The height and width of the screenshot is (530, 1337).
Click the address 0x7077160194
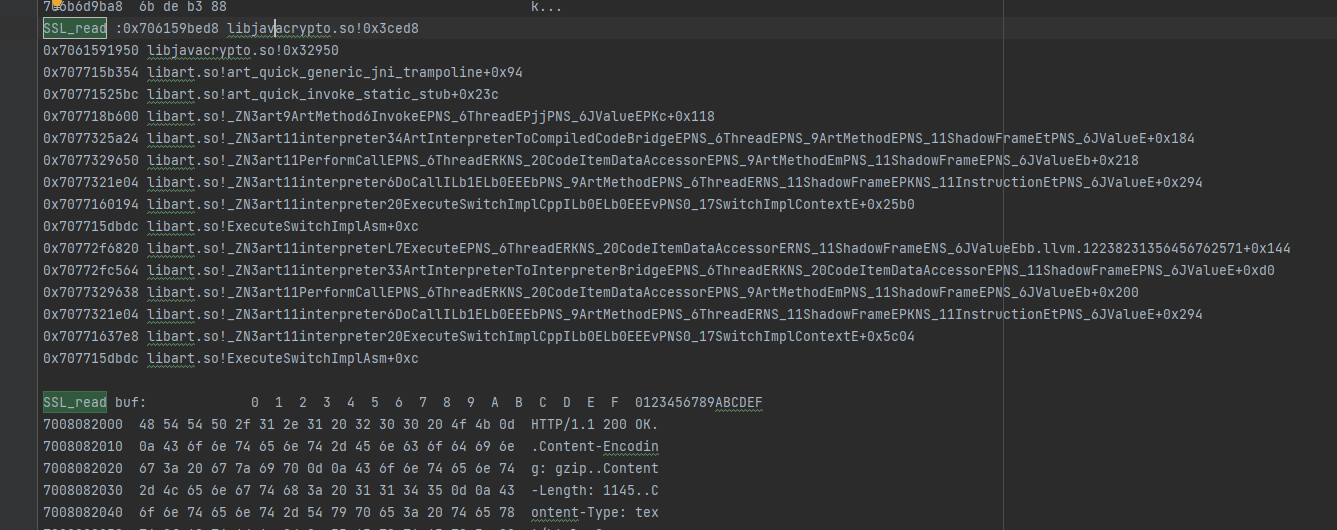tap(91, 204)
